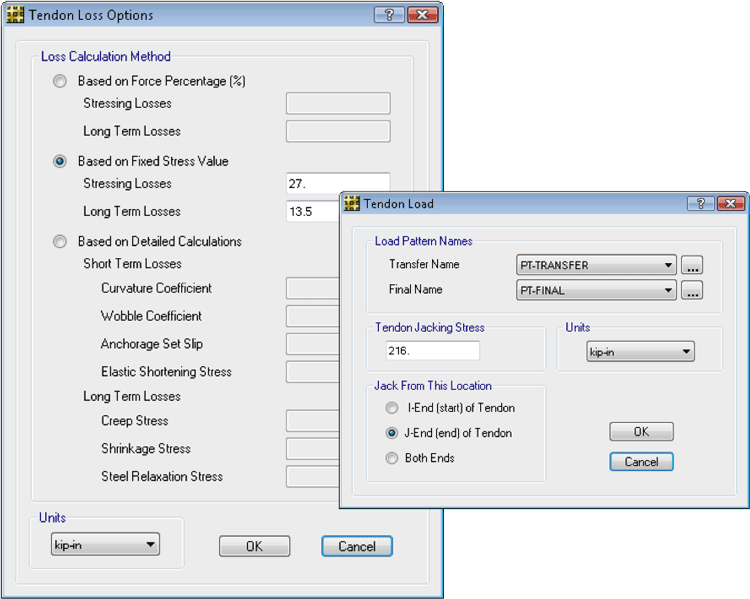750x599 pixels.
Task: Click the Tendon Loss Options title bar app icon
Action: click(x=15, y=15)
